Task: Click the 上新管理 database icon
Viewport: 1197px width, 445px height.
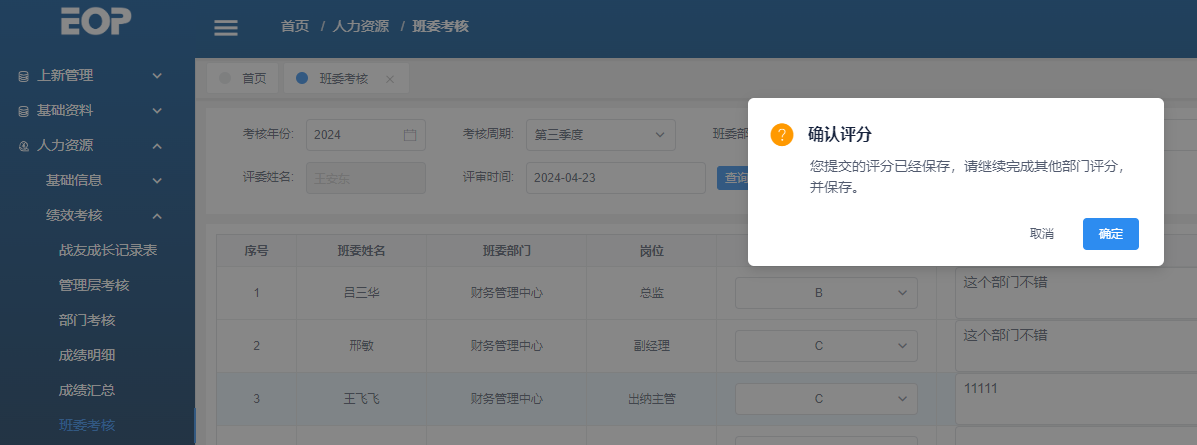Action: [x=24, y=76]
